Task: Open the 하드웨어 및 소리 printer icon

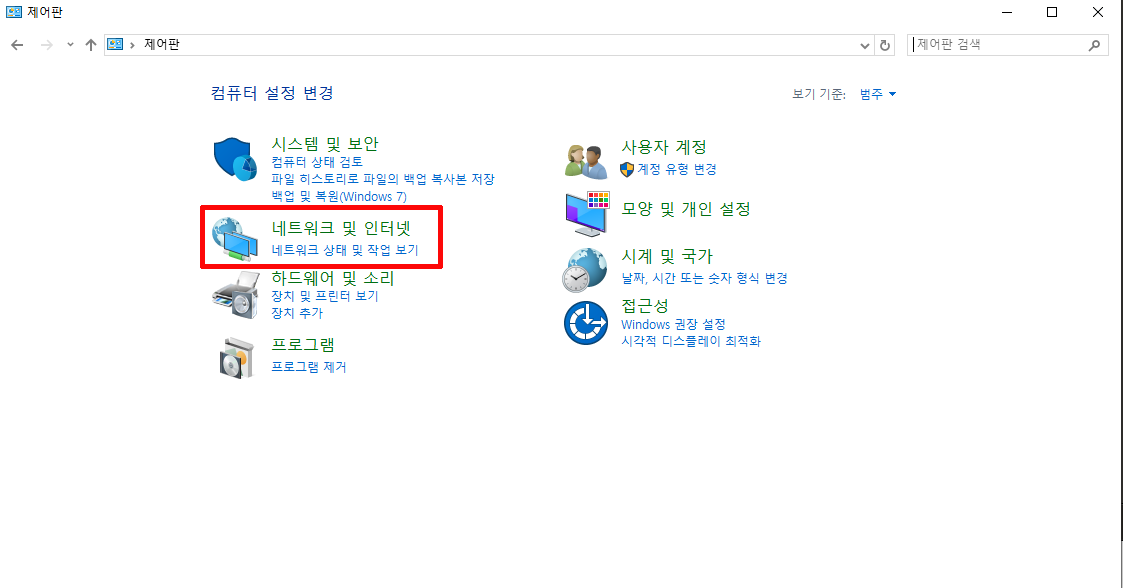Action: (235, 295)
